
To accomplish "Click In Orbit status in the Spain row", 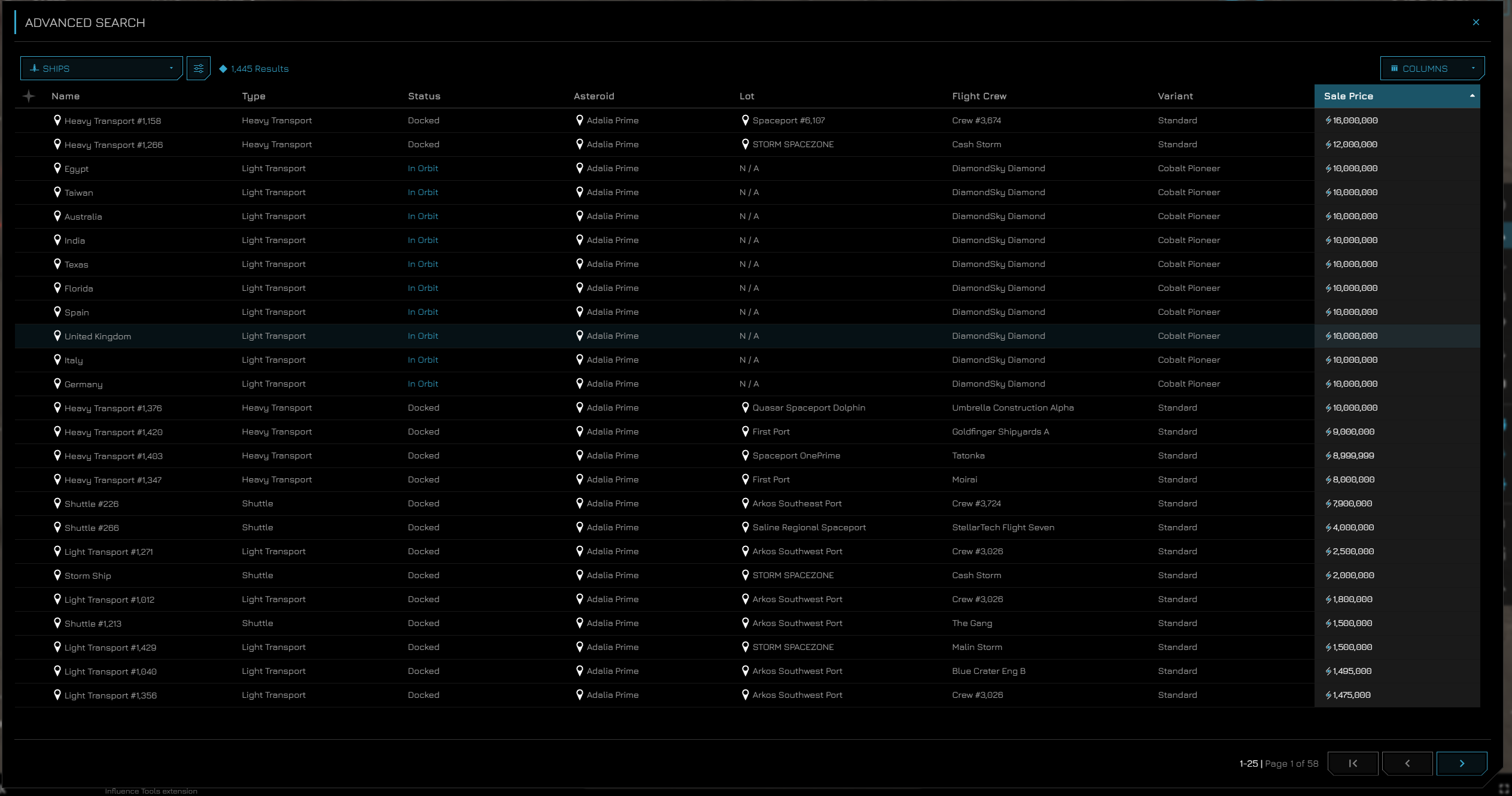I will point(422,312).
